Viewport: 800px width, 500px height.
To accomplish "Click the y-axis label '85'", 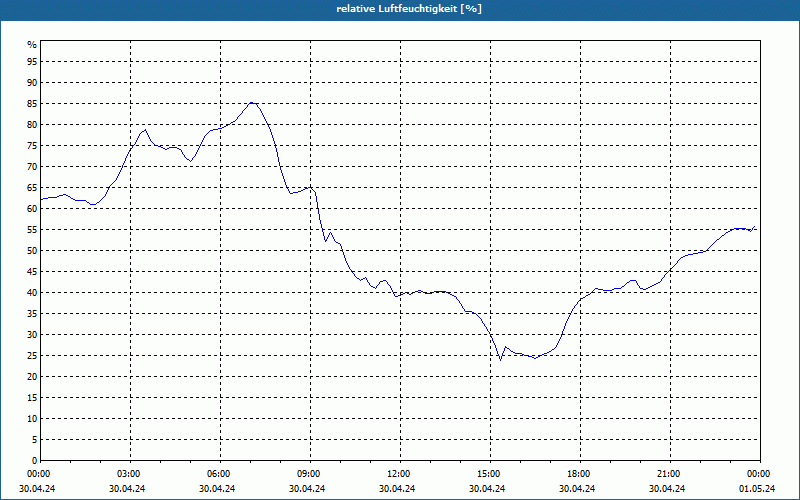I will 32,104.
